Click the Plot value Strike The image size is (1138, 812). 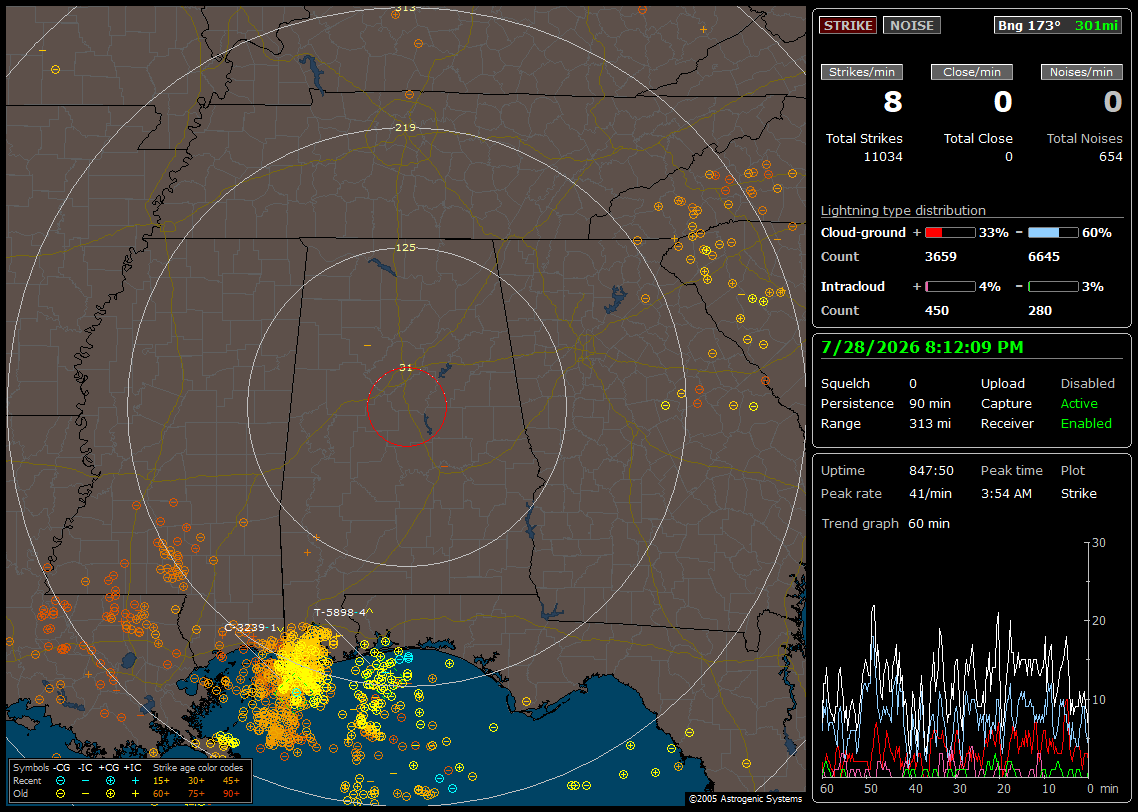pos(1078,493)
